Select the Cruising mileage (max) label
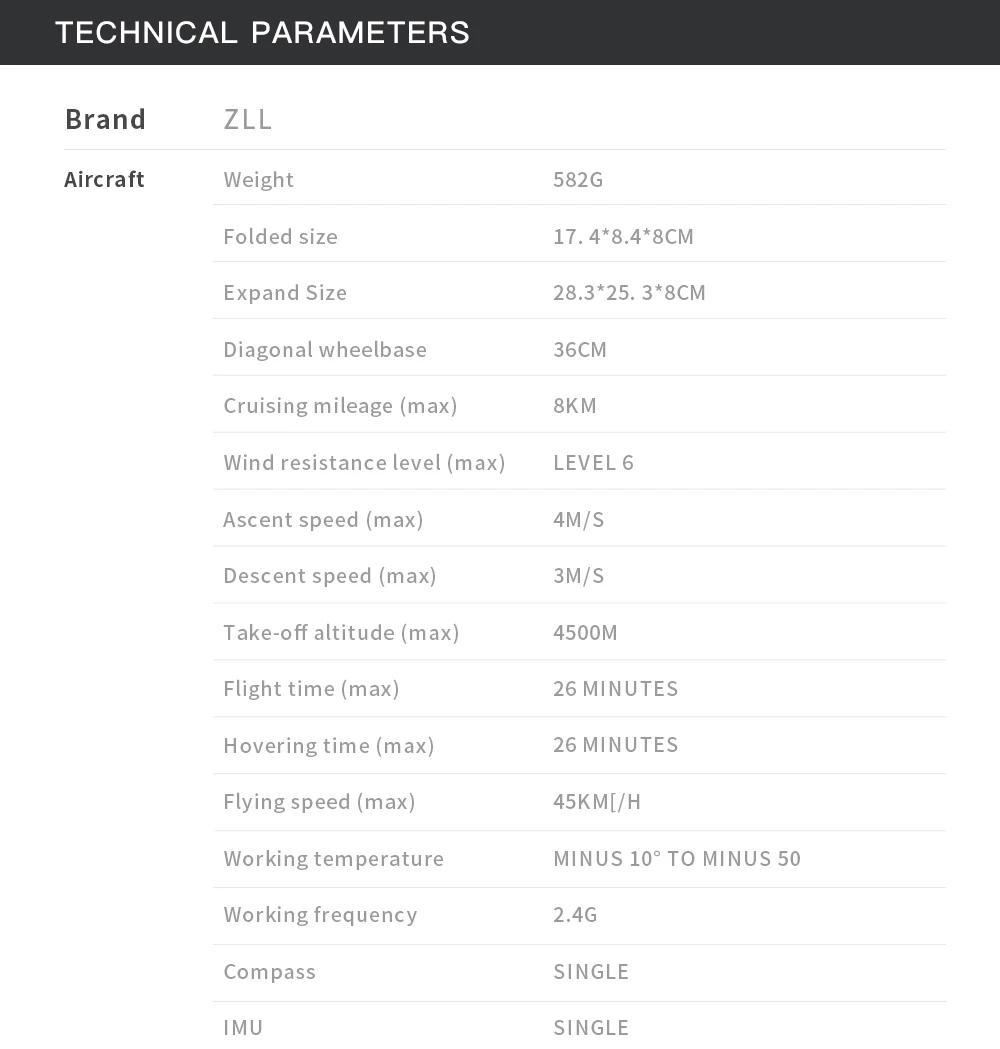This screenshot has width=1000, height=1049. pyautogui.click(x=340, y=406)
